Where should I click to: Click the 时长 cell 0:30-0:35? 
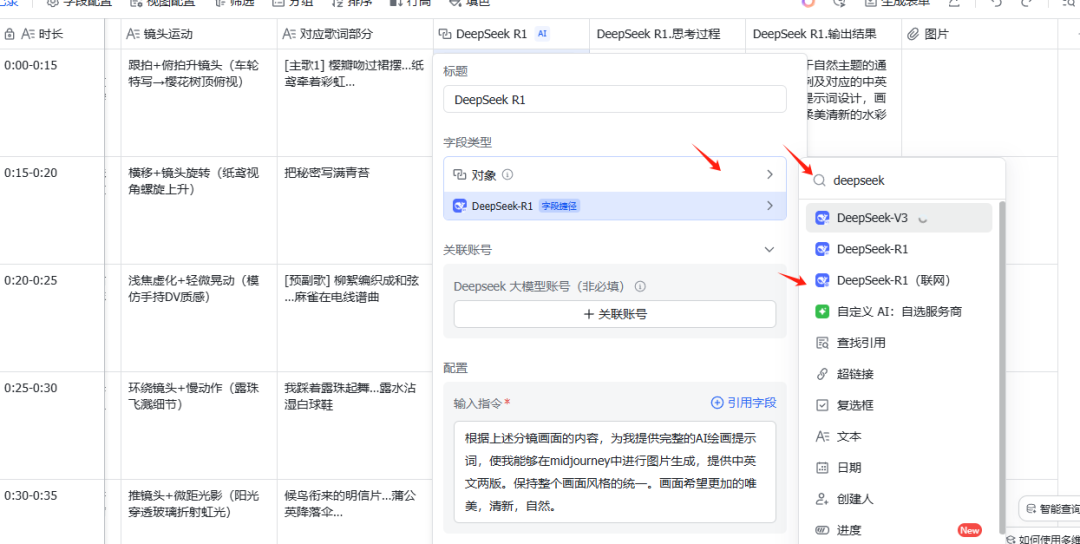[x=52, y=512]
